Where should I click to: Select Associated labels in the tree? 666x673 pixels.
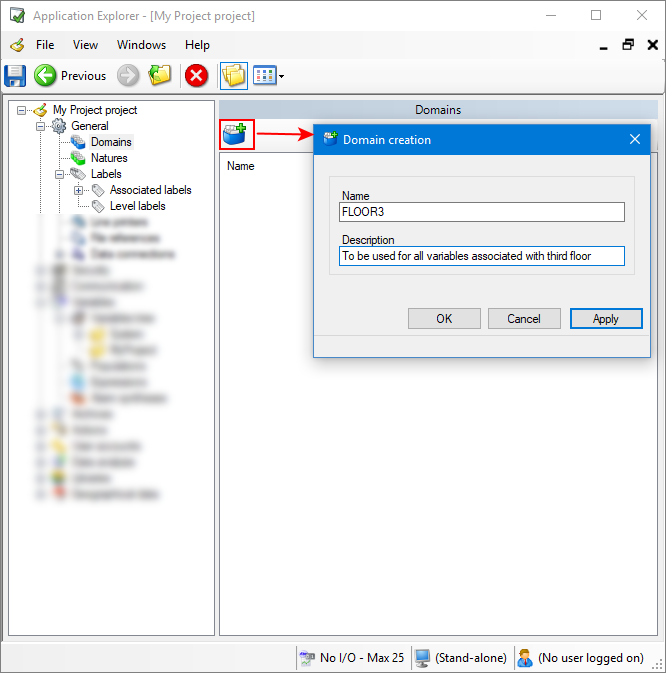point(151,190)
